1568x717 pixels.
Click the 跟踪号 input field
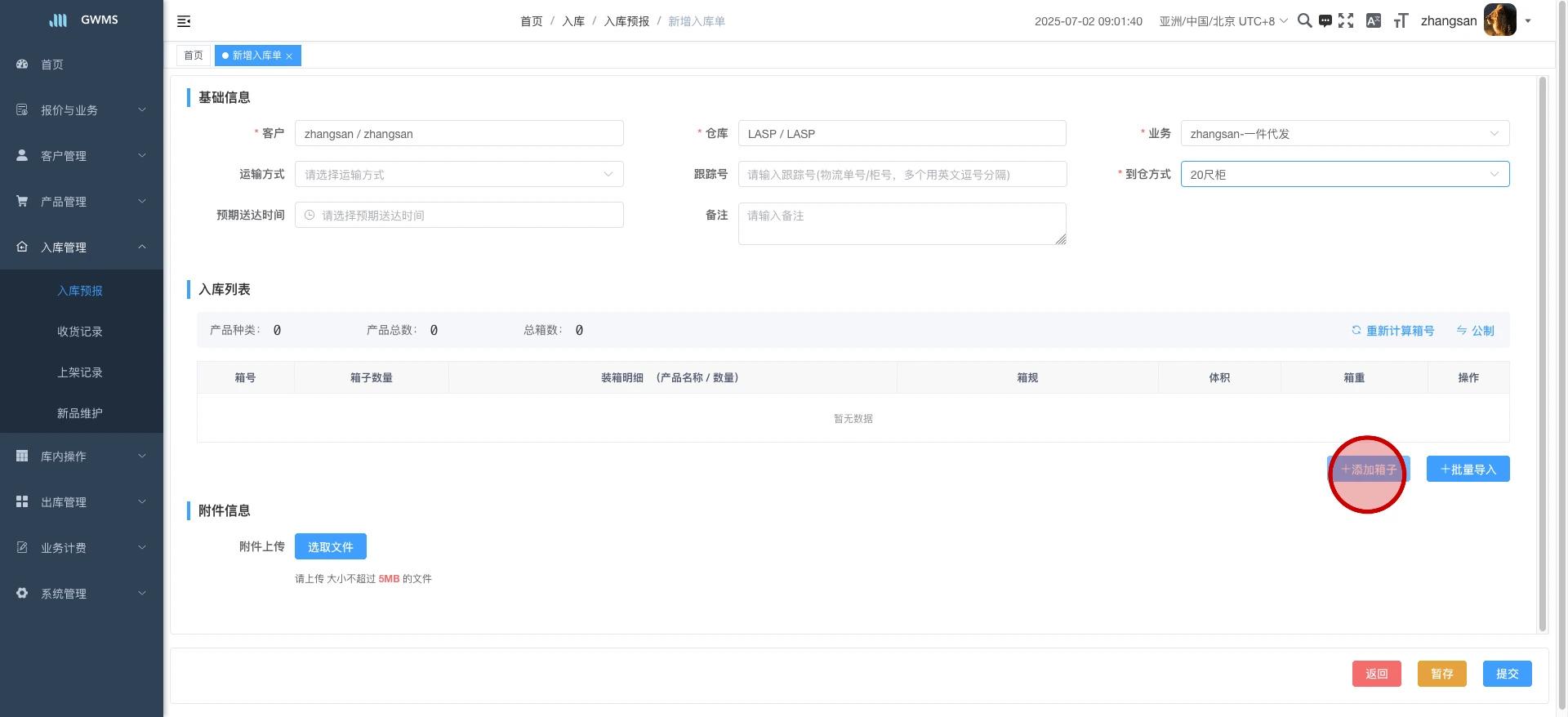point(902,174)
